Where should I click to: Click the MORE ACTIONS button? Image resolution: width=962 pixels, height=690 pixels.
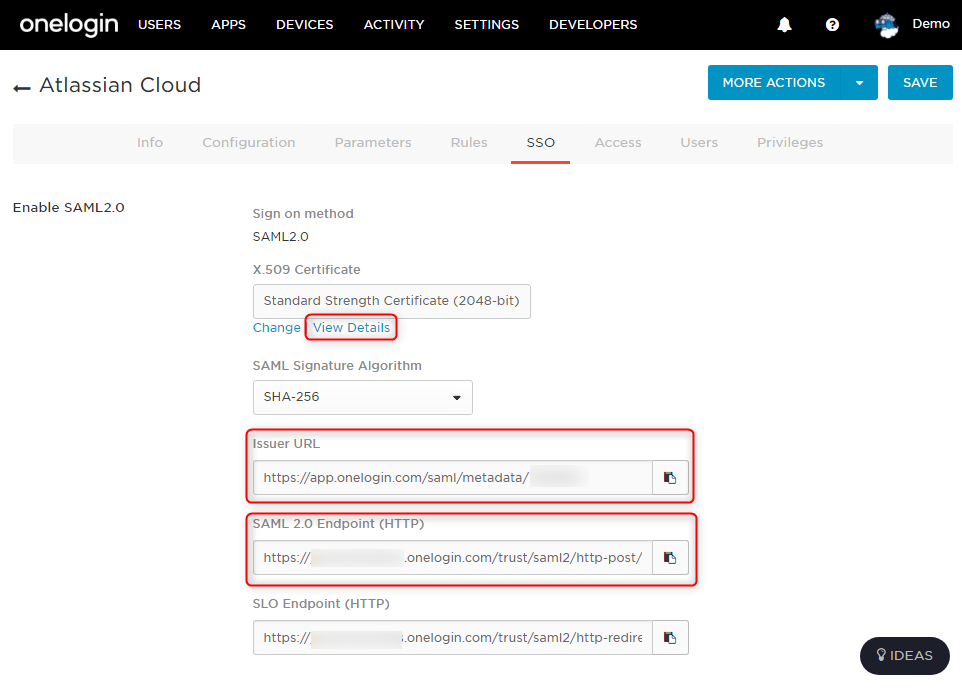click(x=774, y=83)
